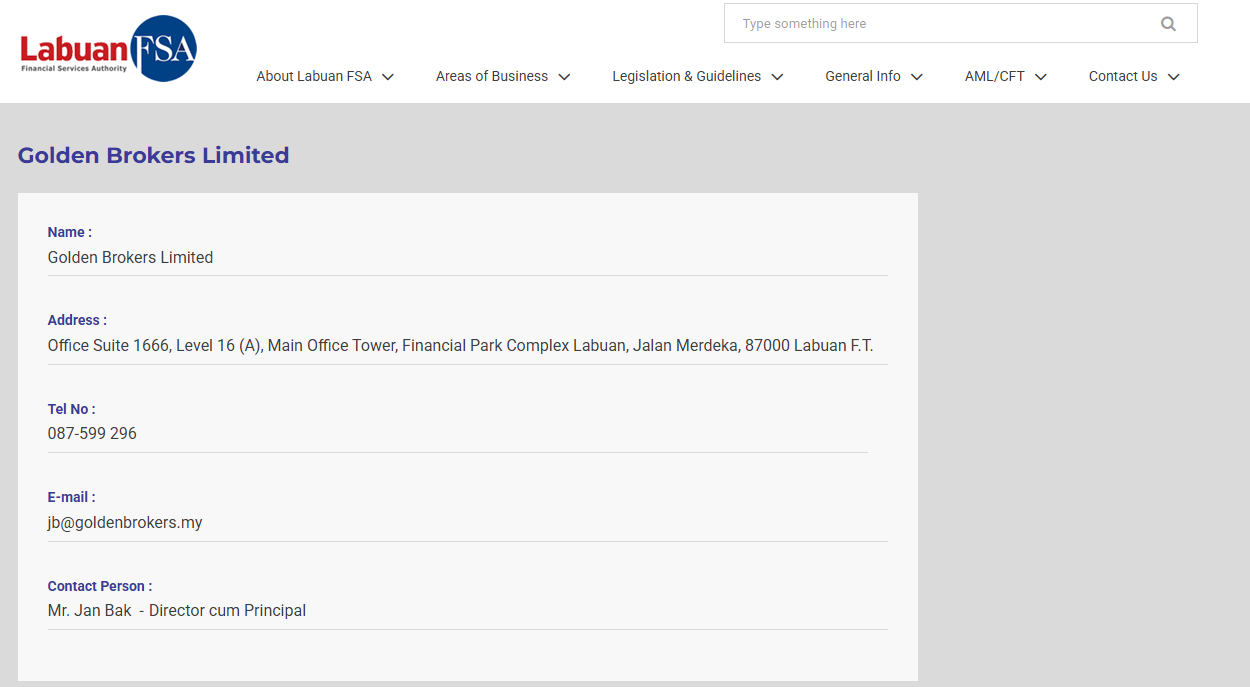The image size is (1250, 687).
Task: Select the General Info menu item
Action: pyautogui.click(x=862, y=76)
